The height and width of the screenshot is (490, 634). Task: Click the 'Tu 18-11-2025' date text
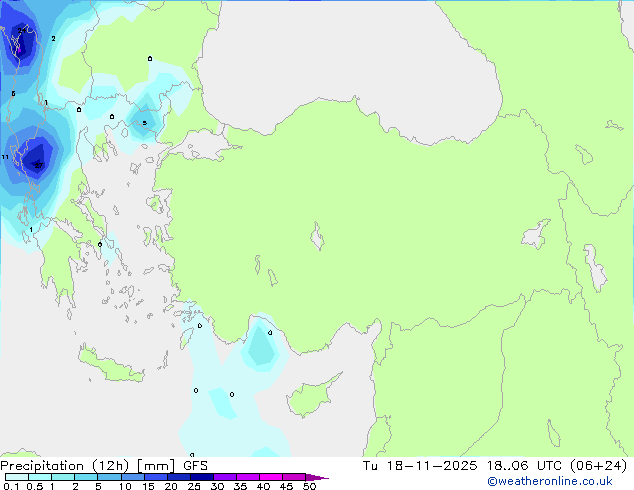coord(420,466)
